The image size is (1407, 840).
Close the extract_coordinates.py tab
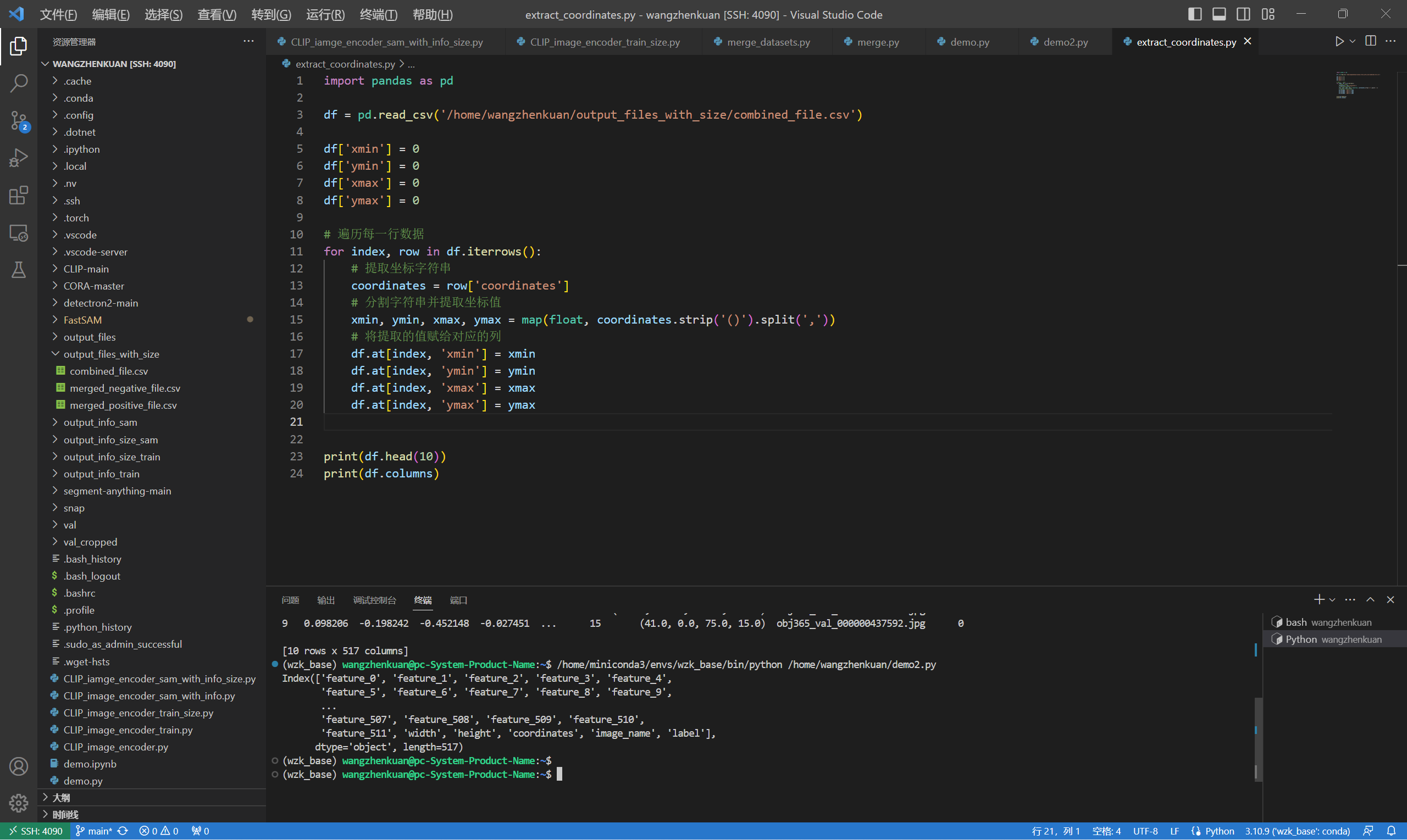[1247, 41]
